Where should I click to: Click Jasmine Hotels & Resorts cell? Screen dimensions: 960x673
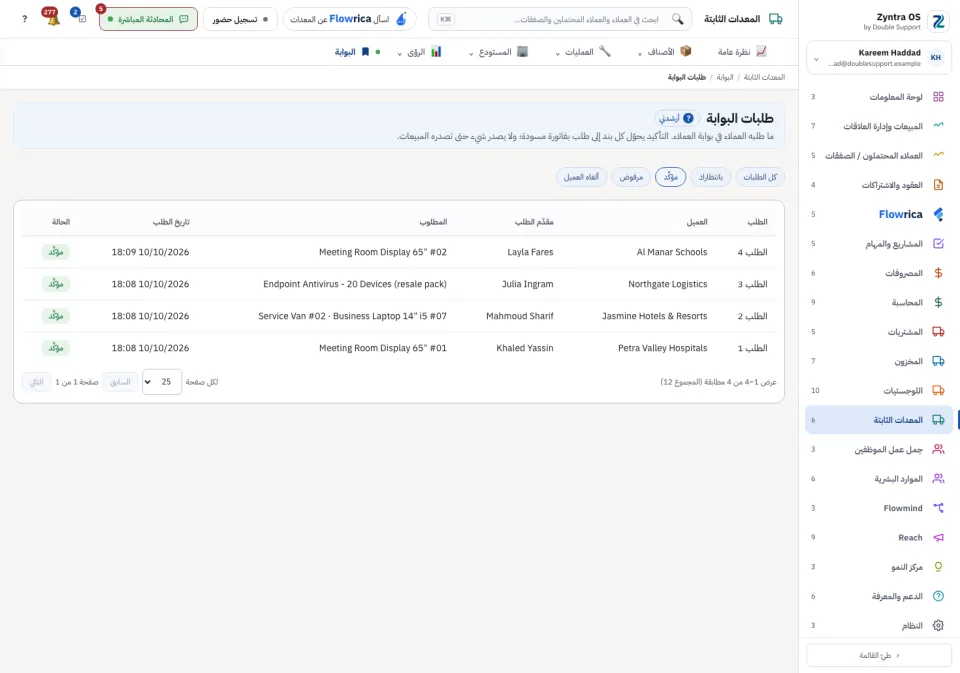pyautogui.click(x=654, y=316)
